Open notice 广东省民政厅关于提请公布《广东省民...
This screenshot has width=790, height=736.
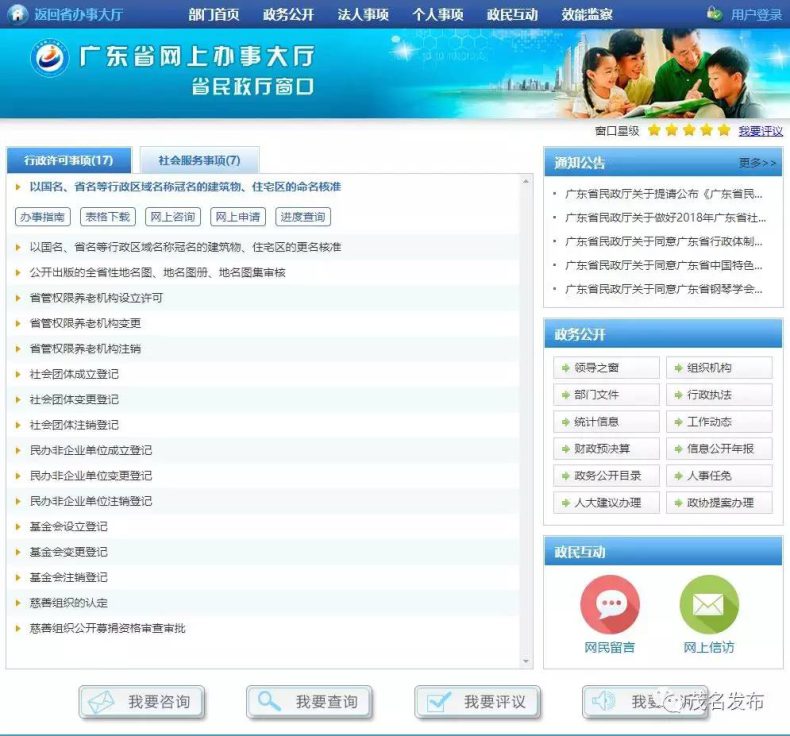point(664,194)
